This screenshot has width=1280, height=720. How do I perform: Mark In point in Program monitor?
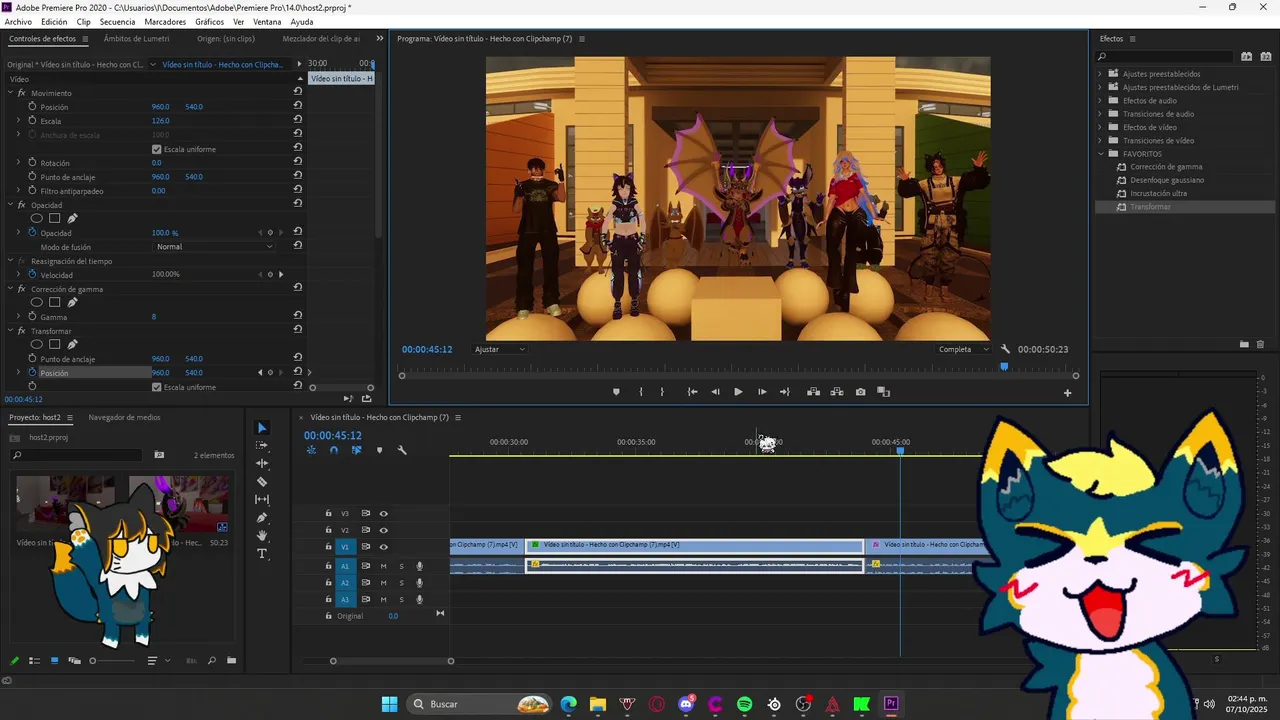tap(641, 392)
